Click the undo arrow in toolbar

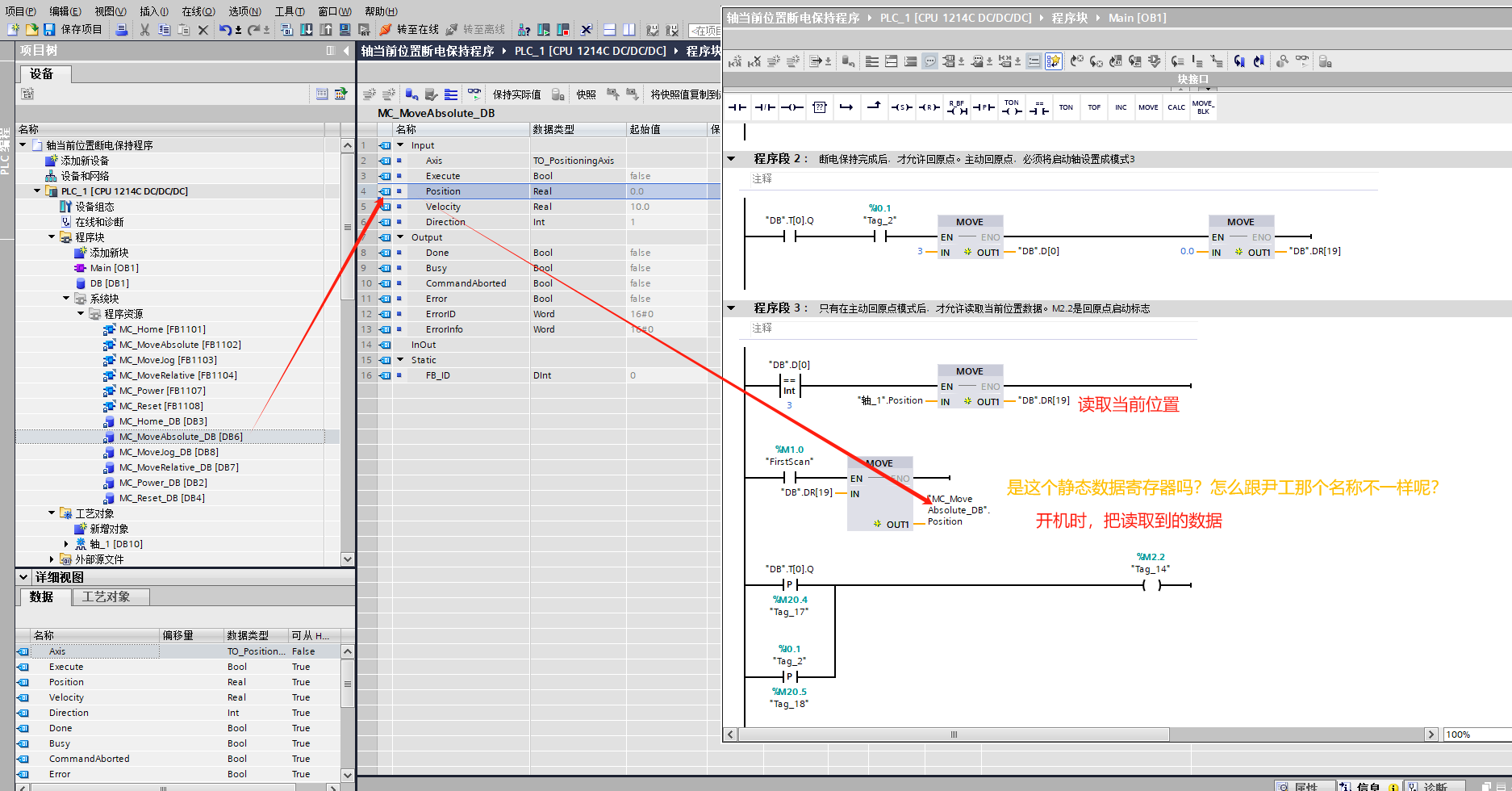click(225, 30)
